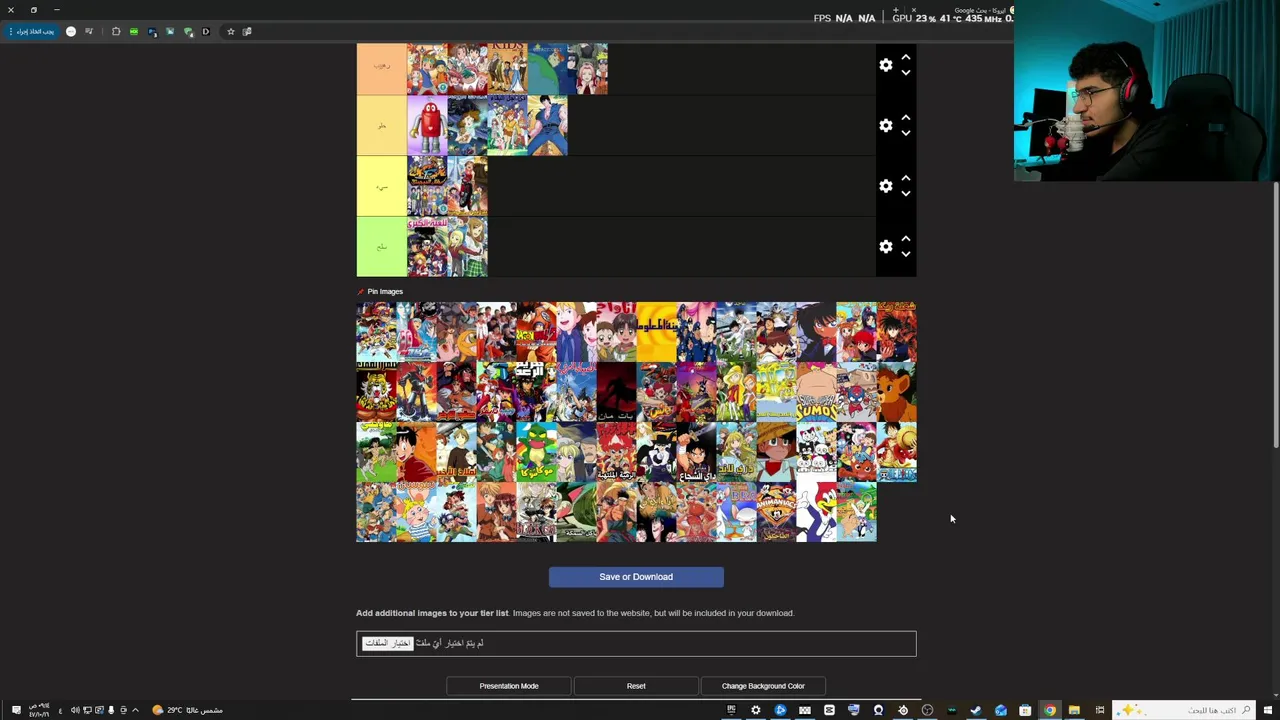Open settings gear for the orange tier row
The width and height of the screenshot is (1280, 720).
pos(885,65)
